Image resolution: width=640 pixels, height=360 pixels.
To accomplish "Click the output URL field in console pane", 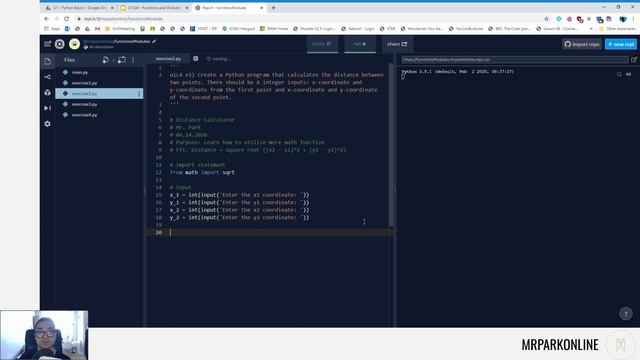I will [514, 60].
